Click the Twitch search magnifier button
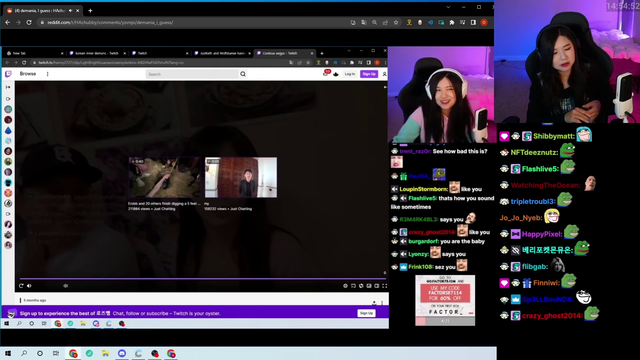The width and height of the screenshot is (640, 360). pyautogui.click(x=243, y=74)
